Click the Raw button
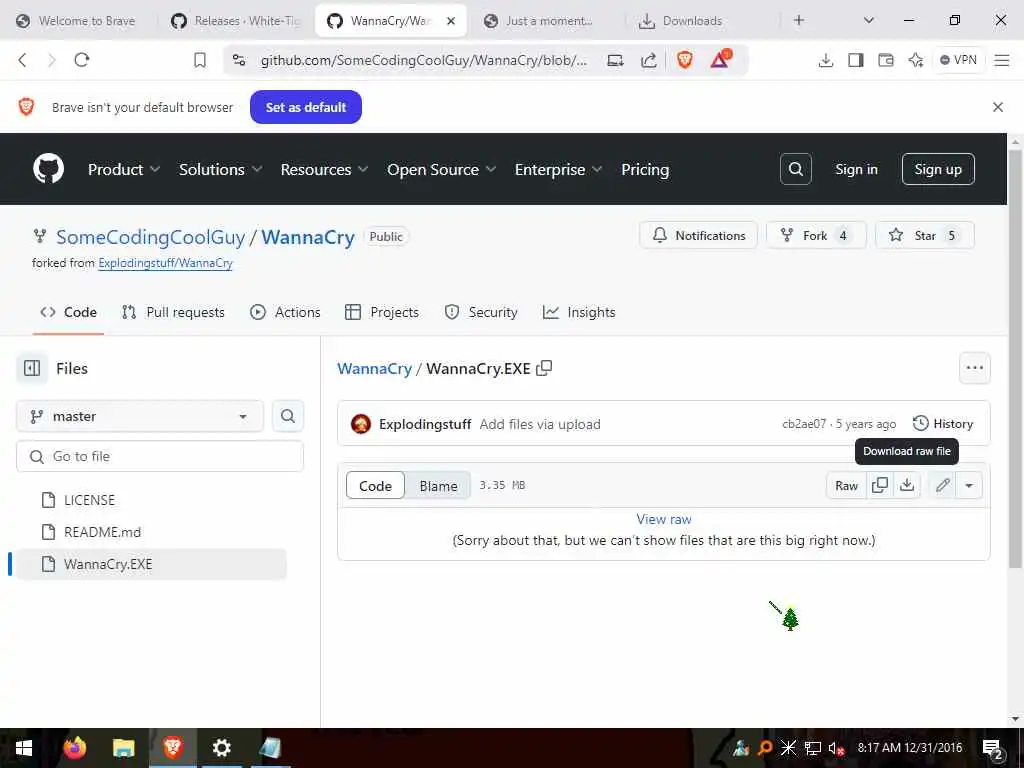The image size is (1024, 768). click(x=846, y=485)
